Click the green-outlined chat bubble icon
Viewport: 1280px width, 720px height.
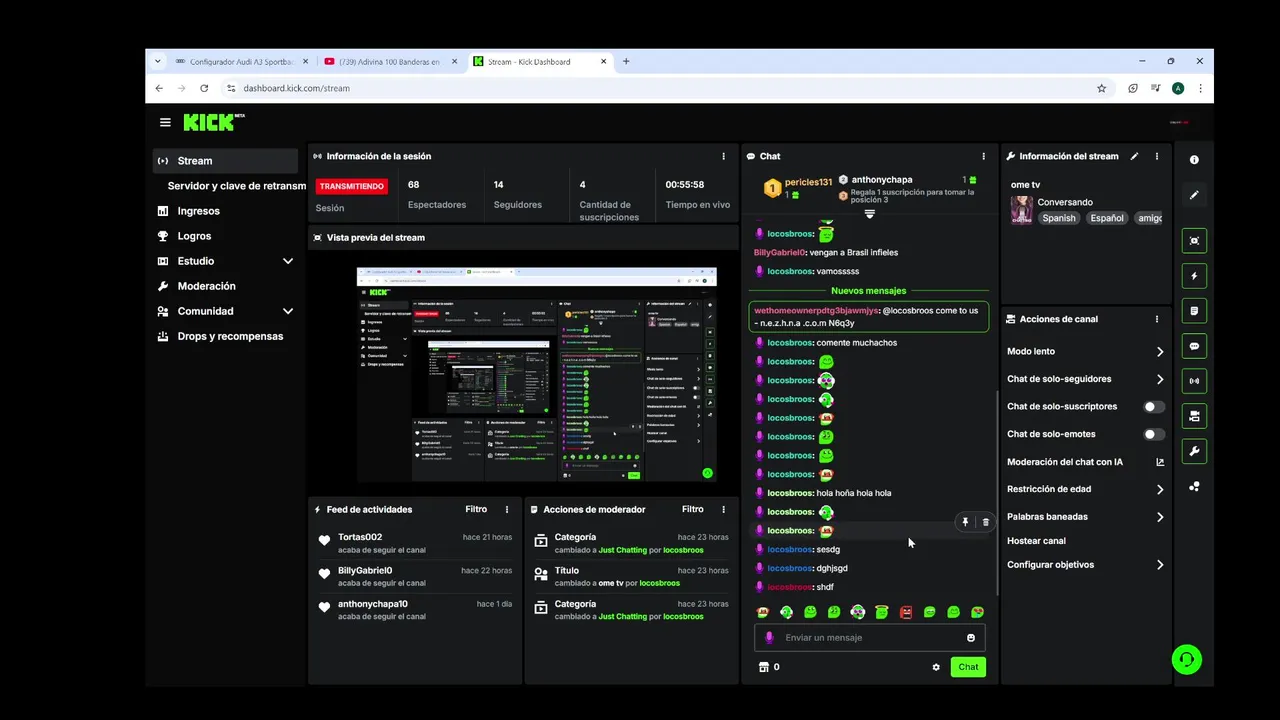pyautogui.click(x=1194, y=346)
